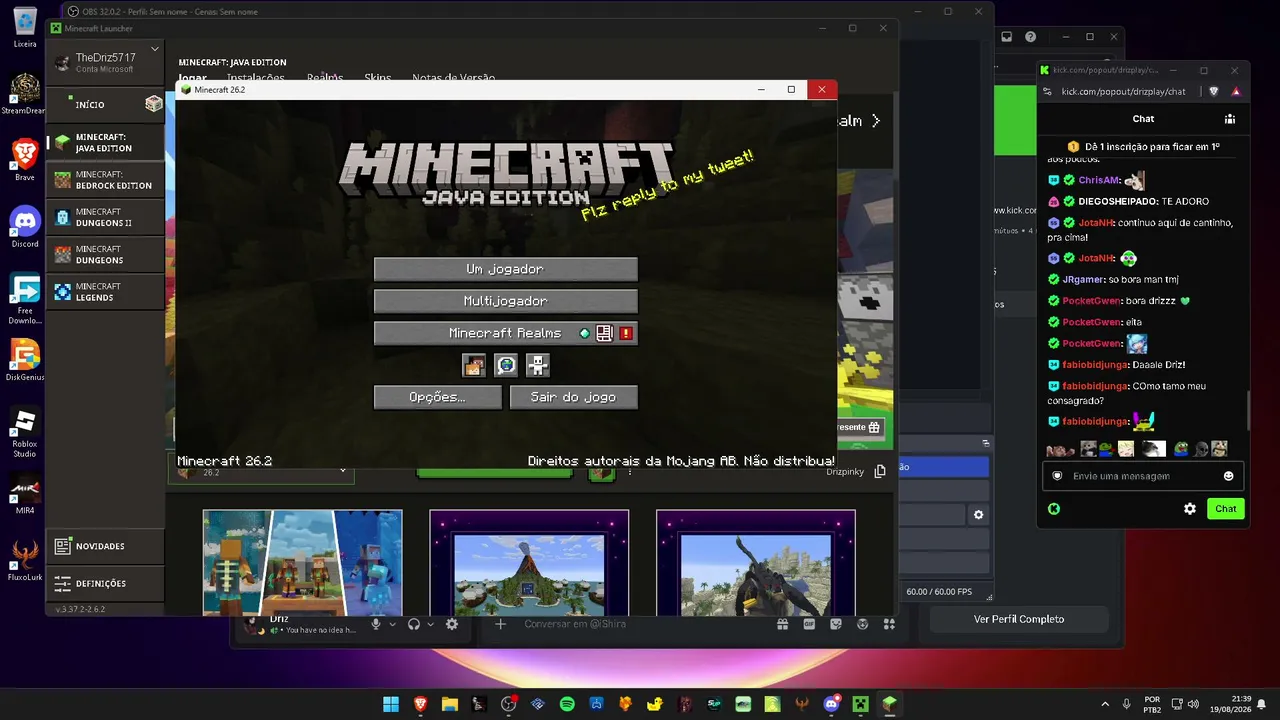Image resolution: width=1280 pixels, height=720 pixels.
Task: Select Minecraft: Bedrock Edition in launcher sidebar
Action: (107, 180)
